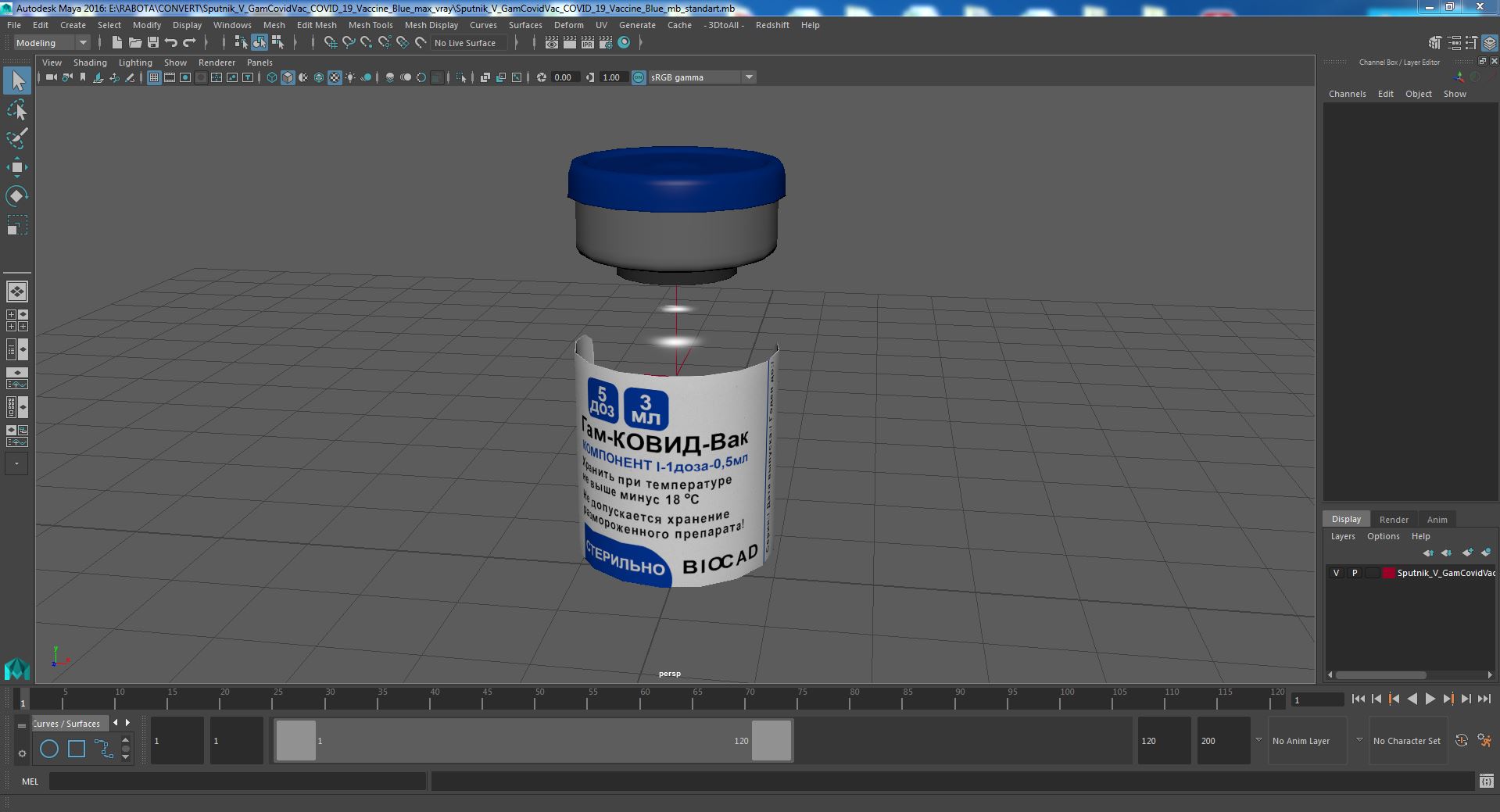Viewport: 1500px width, 812px height.
Task: Step forward one key
Action: pos(1448,699)
